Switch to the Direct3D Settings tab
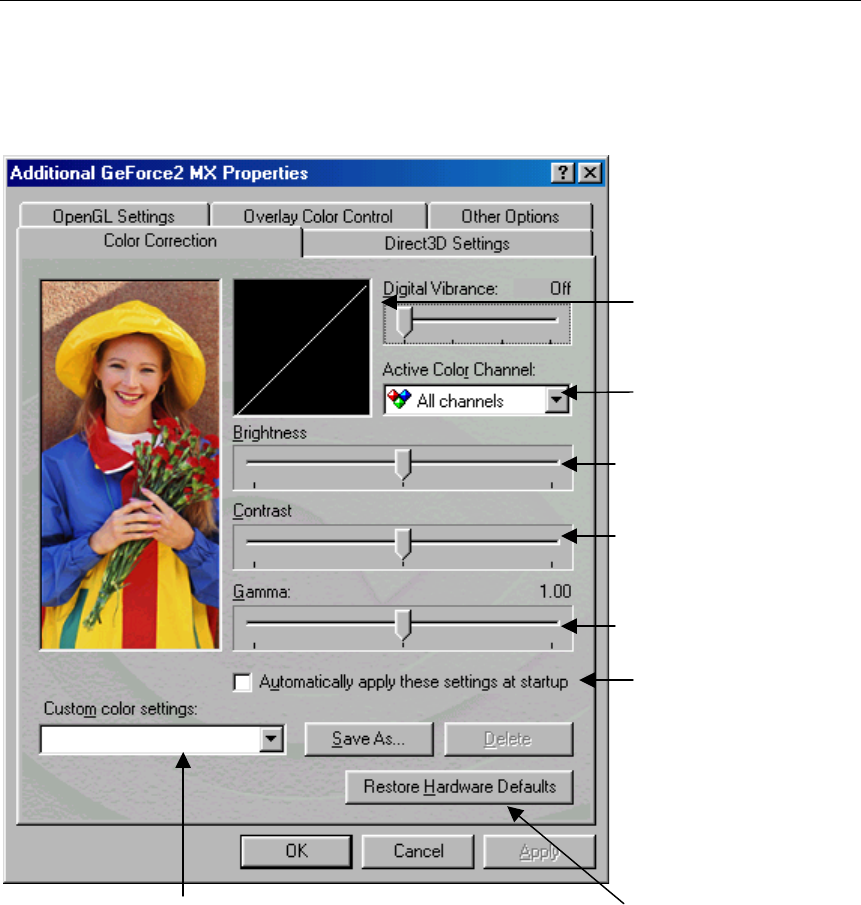This screenshot has width=861, height=905. (x=447, y=243)
